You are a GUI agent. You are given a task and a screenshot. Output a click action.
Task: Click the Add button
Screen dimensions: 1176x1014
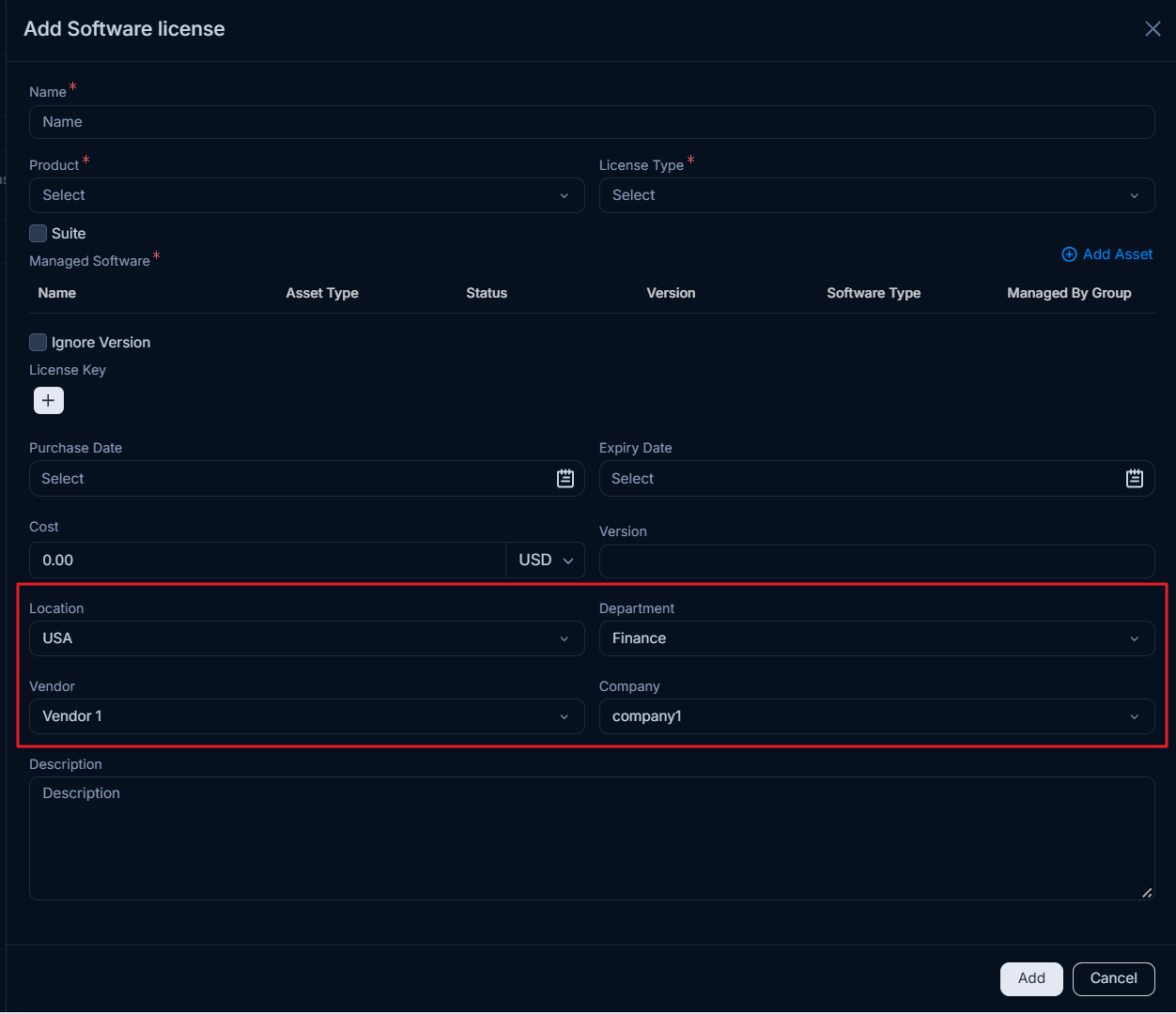[1031, 978]
